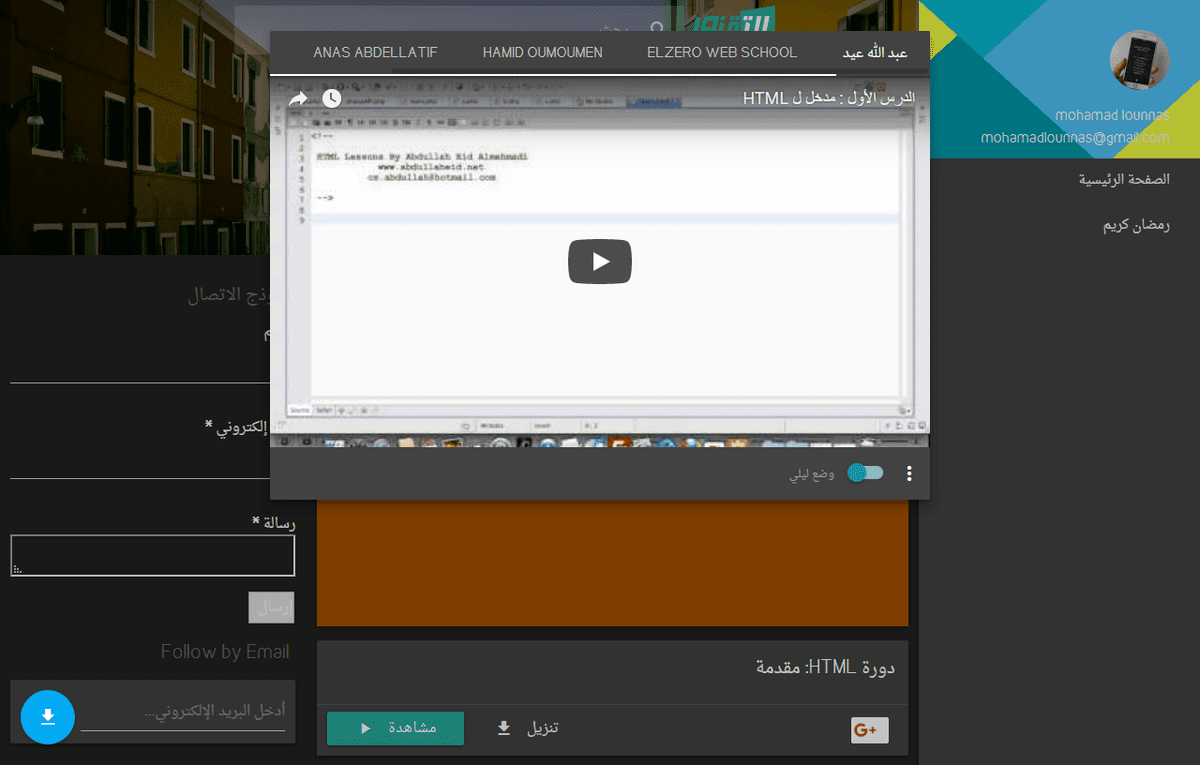This screenshot has height=765, width=1200.
Task: Click the إرسال send button
Action: (271, 607)
